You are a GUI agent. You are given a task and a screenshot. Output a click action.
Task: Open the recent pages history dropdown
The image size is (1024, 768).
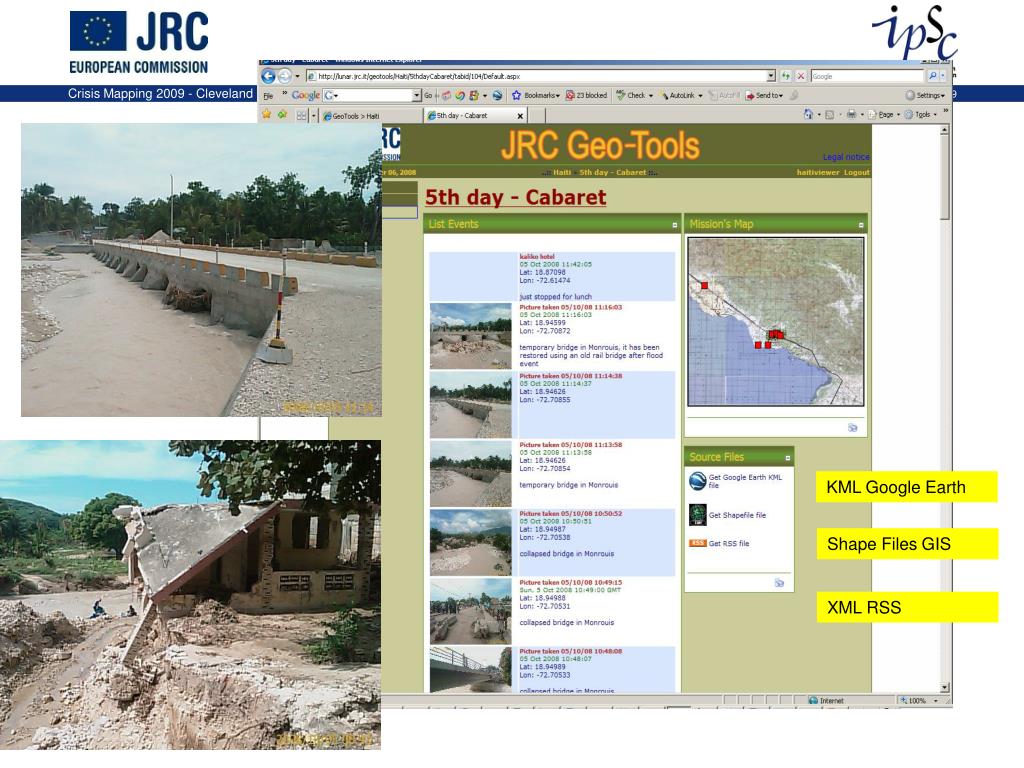tap(297, 76)
